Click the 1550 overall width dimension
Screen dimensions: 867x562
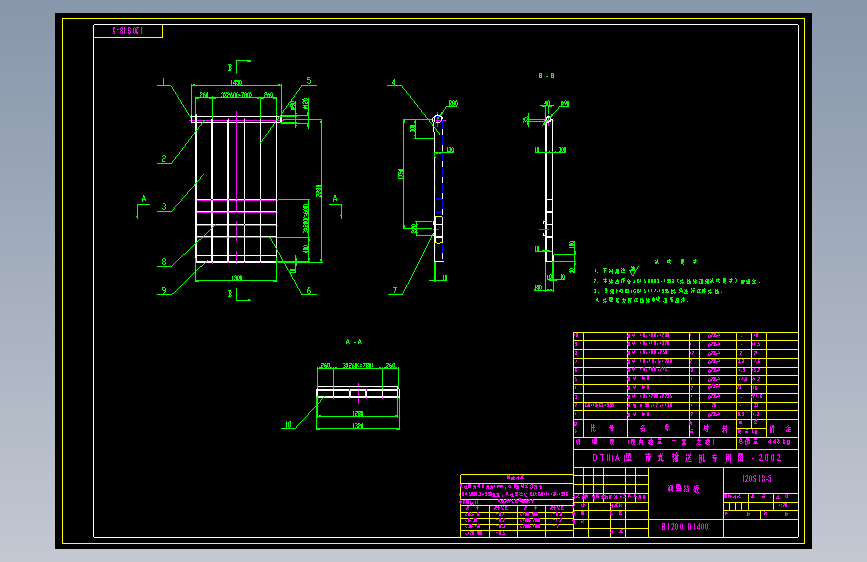(236, 82)
